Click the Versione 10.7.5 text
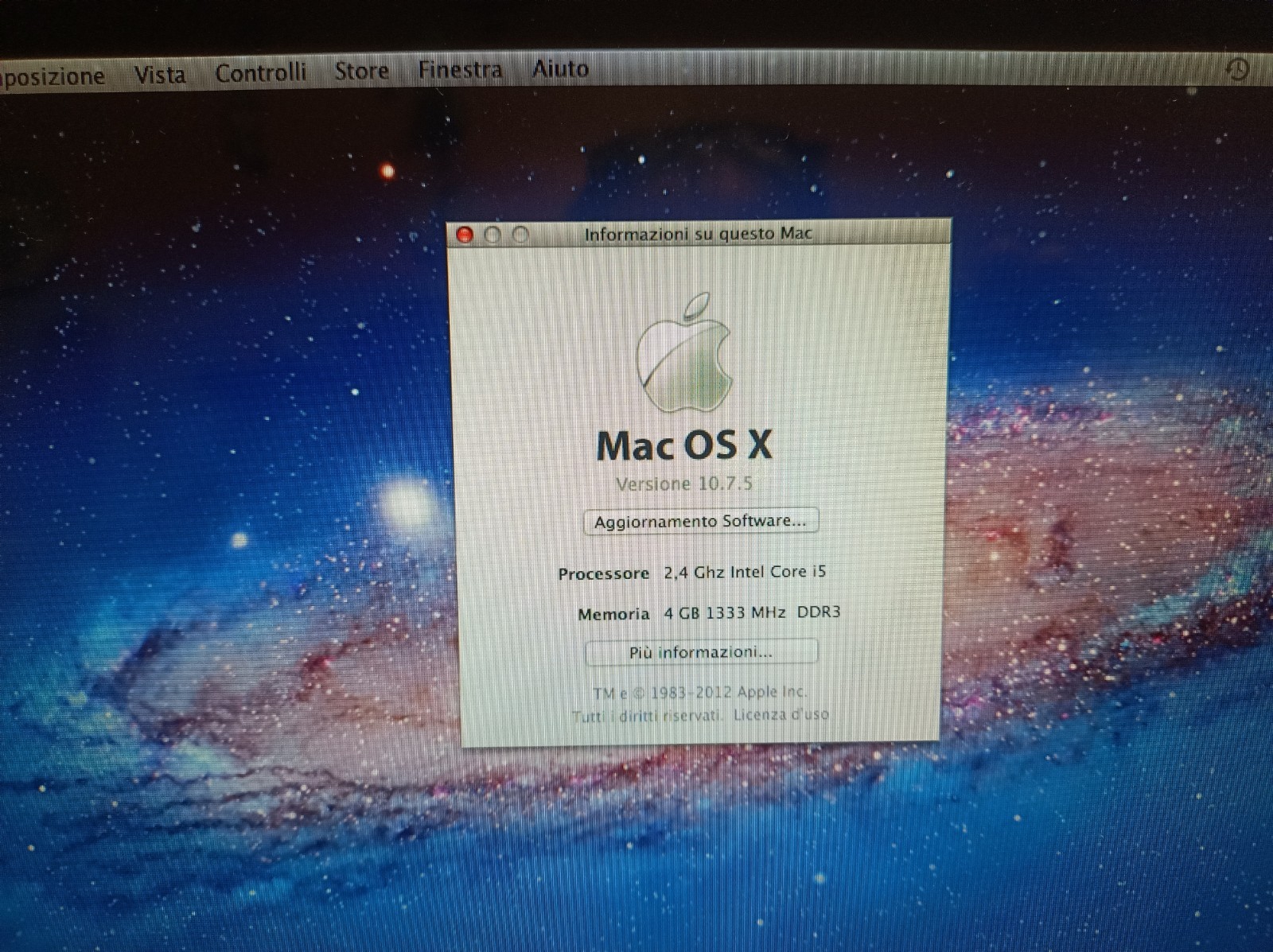Viewport: 1273px width, 952px height. (x=684, y=484)
